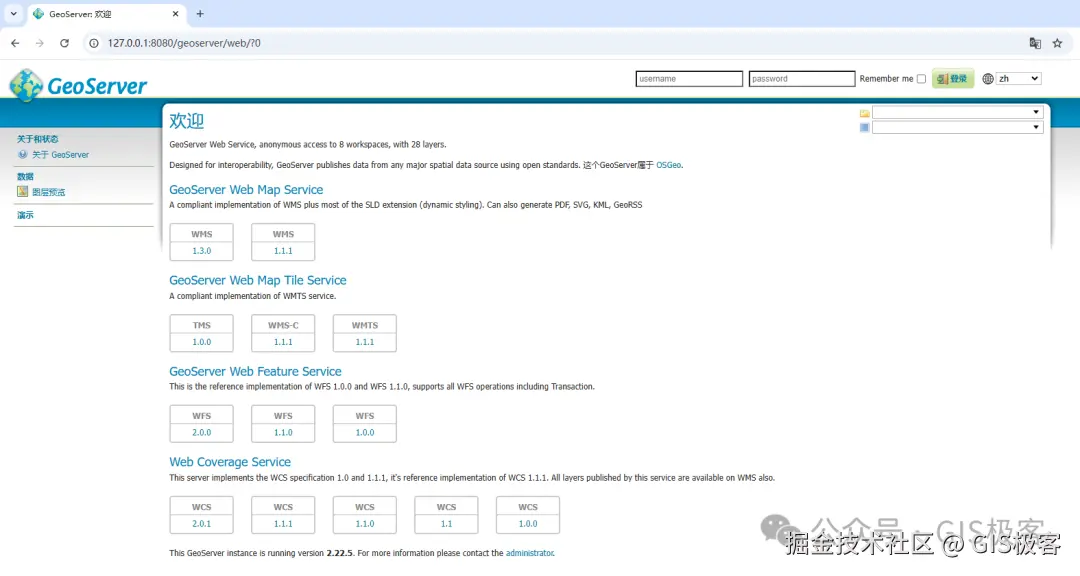Click the administrator contact link
1080x576 pixels.
click(530, 553)
